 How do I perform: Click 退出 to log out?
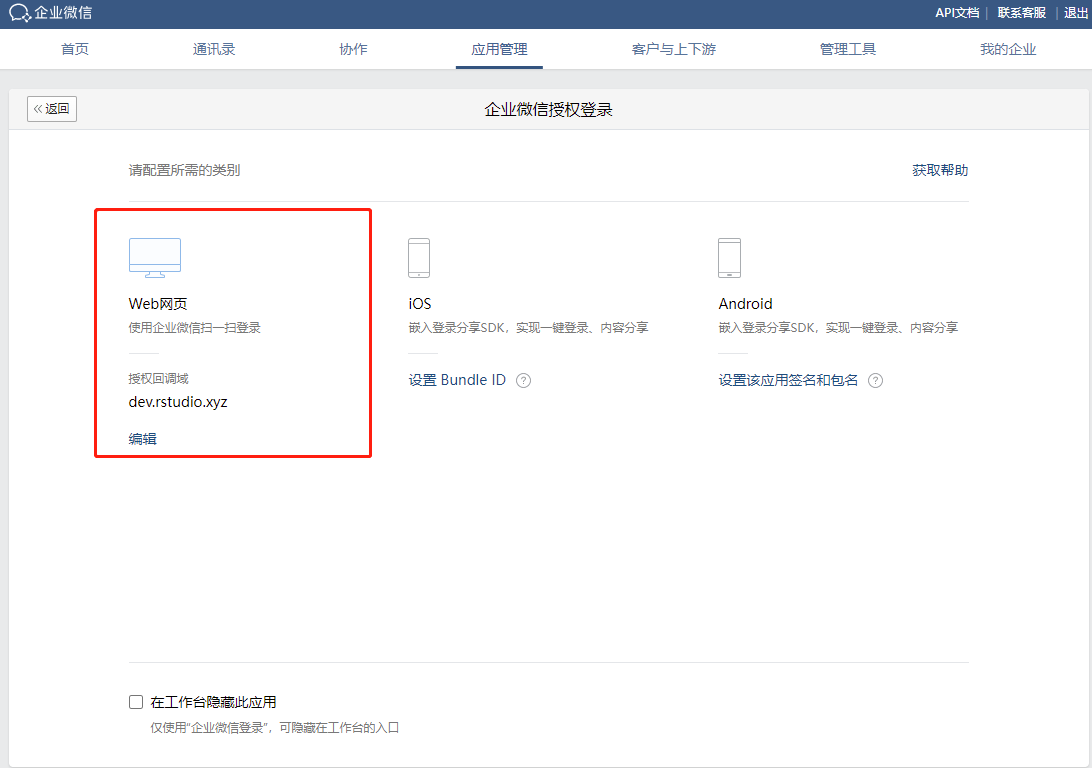[1075, 13]
